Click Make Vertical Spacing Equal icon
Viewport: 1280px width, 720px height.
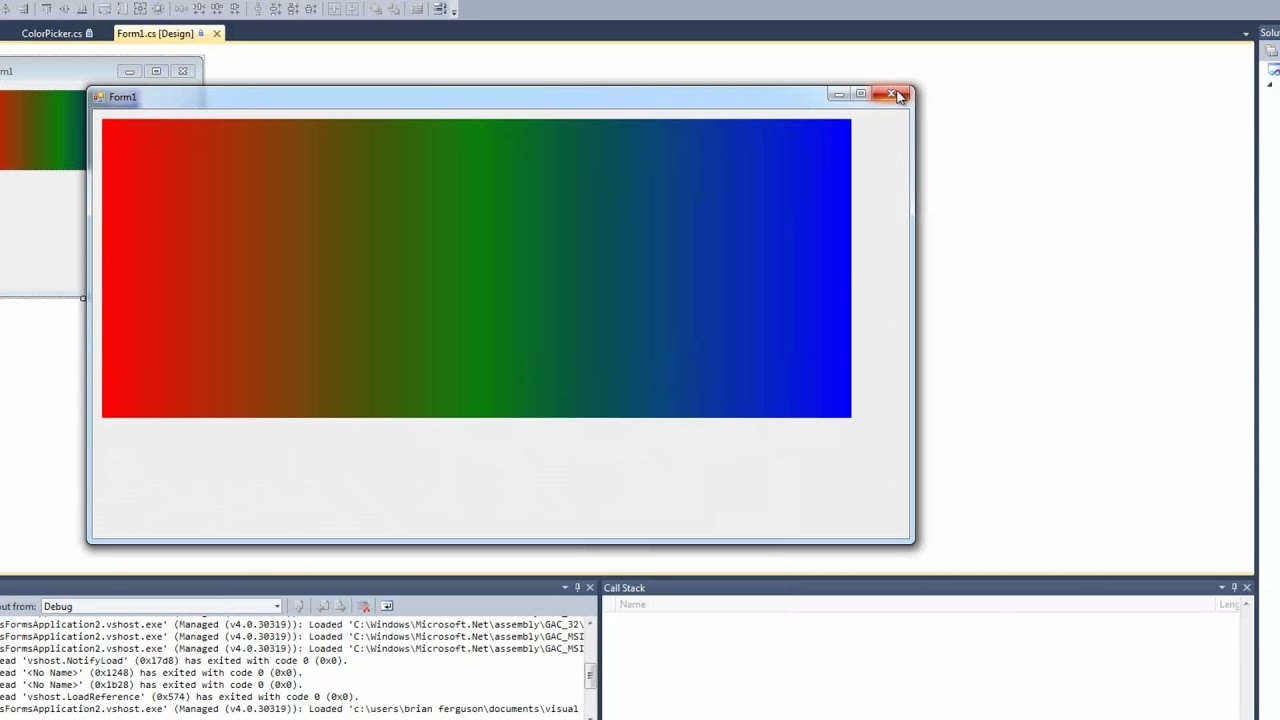click(258, 9)
